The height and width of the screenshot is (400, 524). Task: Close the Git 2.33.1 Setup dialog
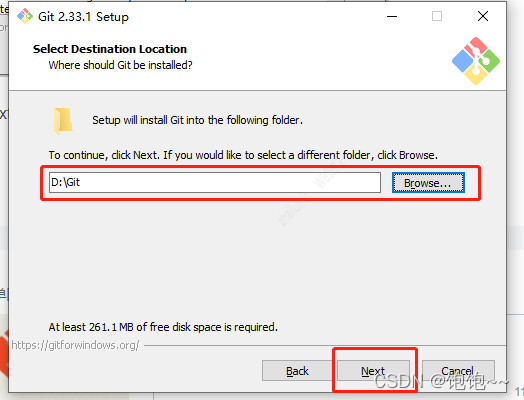[483, 16]
